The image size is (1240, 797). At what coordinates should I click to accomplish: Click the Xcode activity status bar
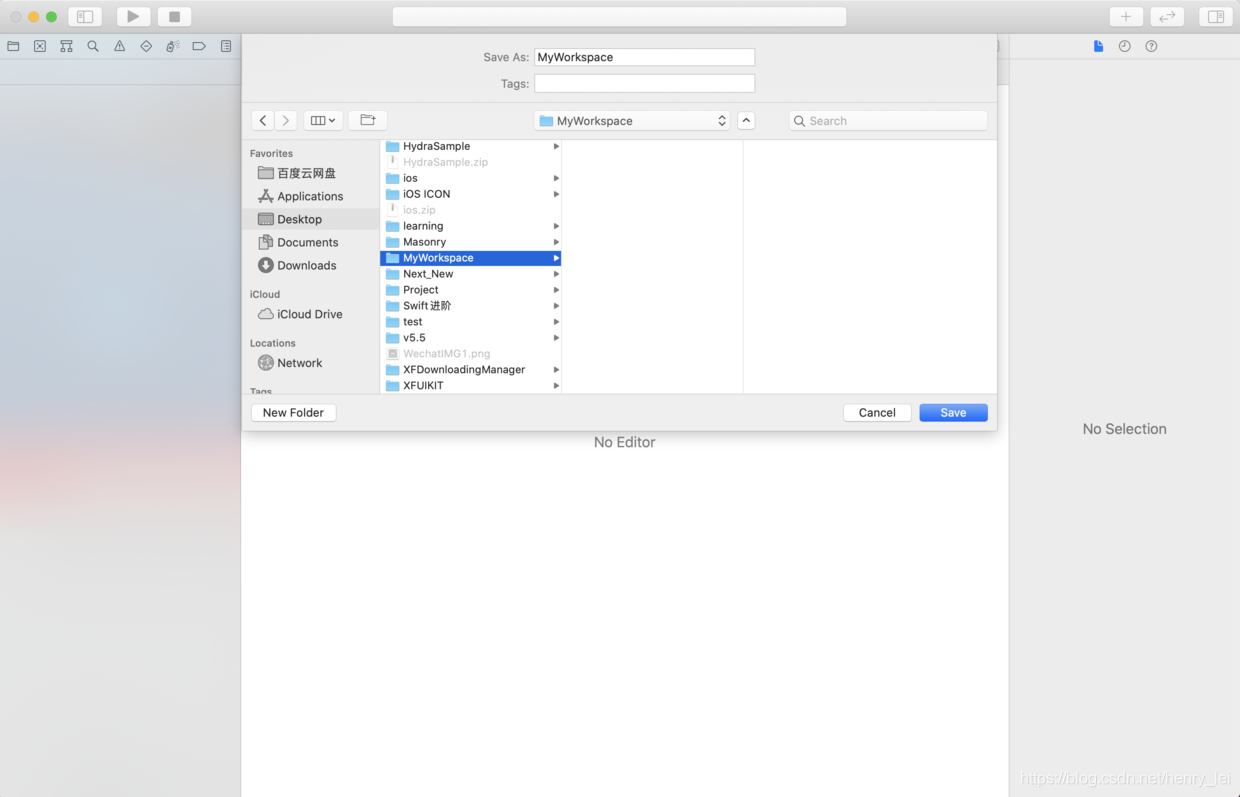pyautogui.click(x=619, y=17)
